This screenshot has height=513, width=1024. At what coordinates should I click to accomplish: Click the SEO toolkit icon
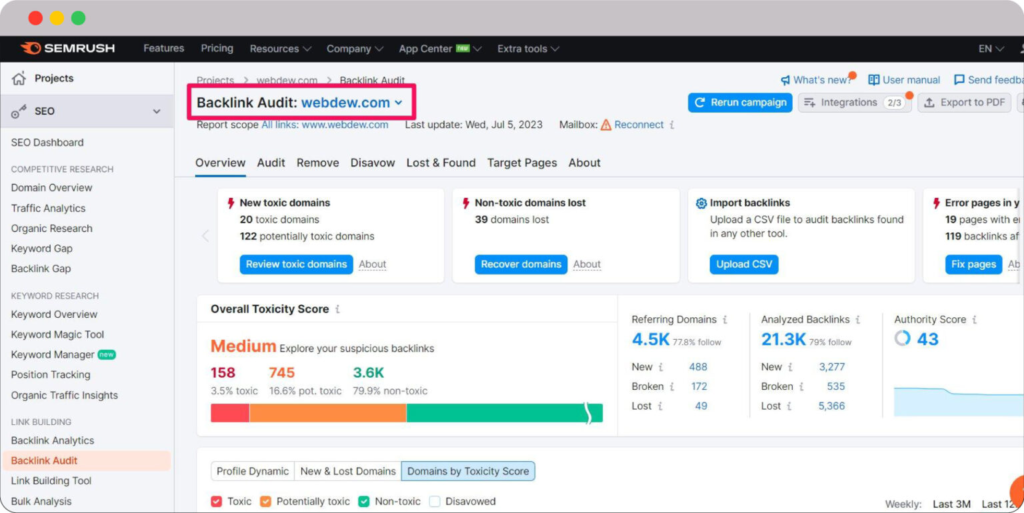(x=18, y=112)
